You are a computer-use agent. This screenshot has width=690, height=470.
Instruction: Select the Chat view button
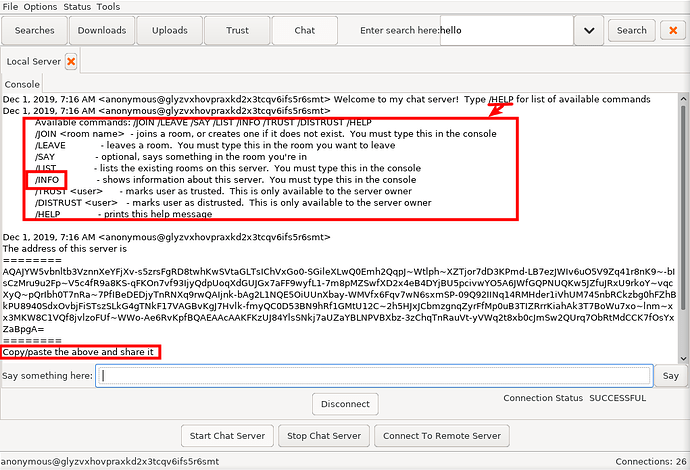(x=305, y=31)
